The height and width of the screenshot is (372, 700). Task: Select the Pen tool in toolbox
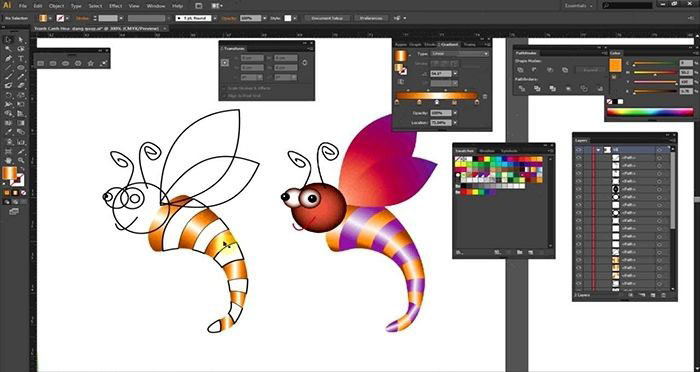(8, 59)
